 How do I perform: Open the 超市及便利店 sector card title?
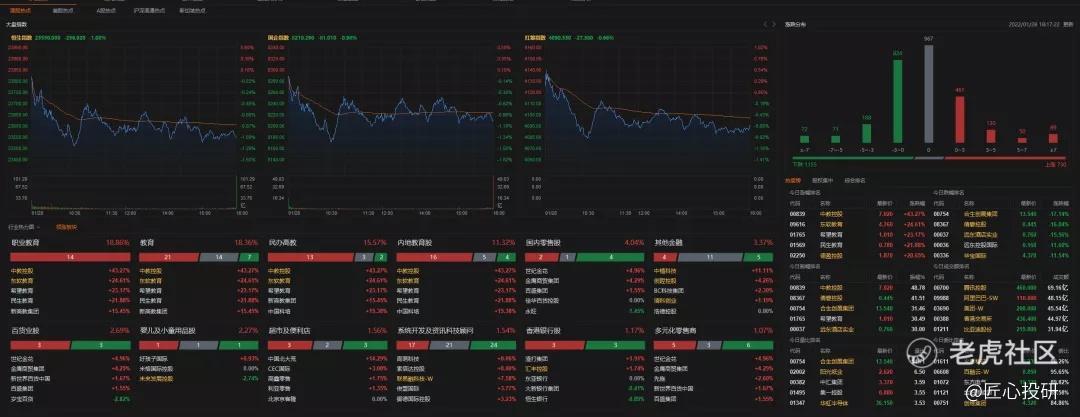(290, 331)
